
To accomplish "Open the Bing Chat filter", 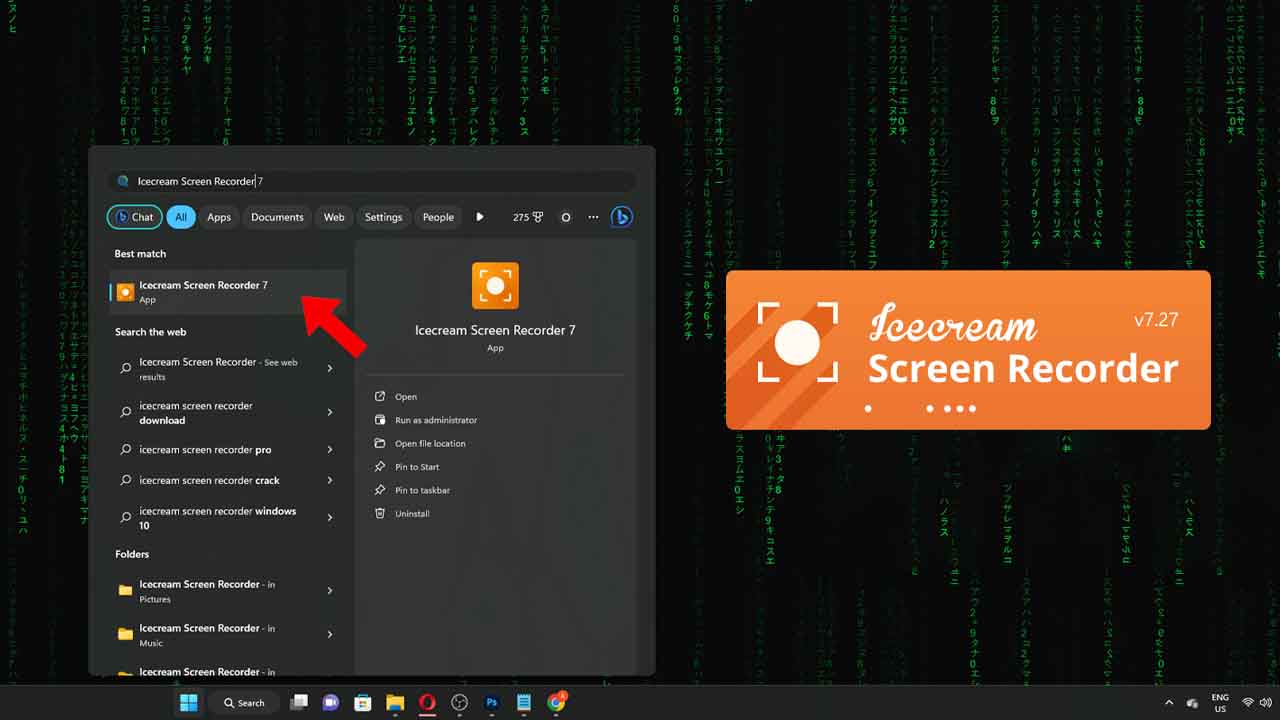I will pos(134,217).
